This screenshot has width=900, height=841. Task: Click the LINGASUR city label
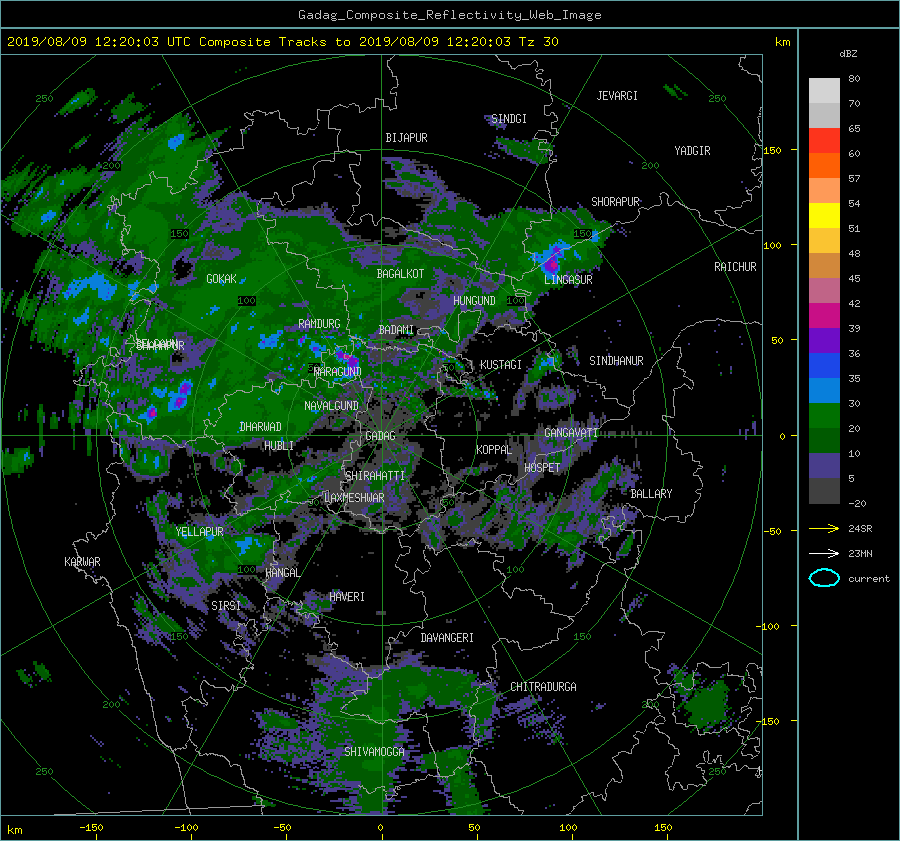coord(568,280)
